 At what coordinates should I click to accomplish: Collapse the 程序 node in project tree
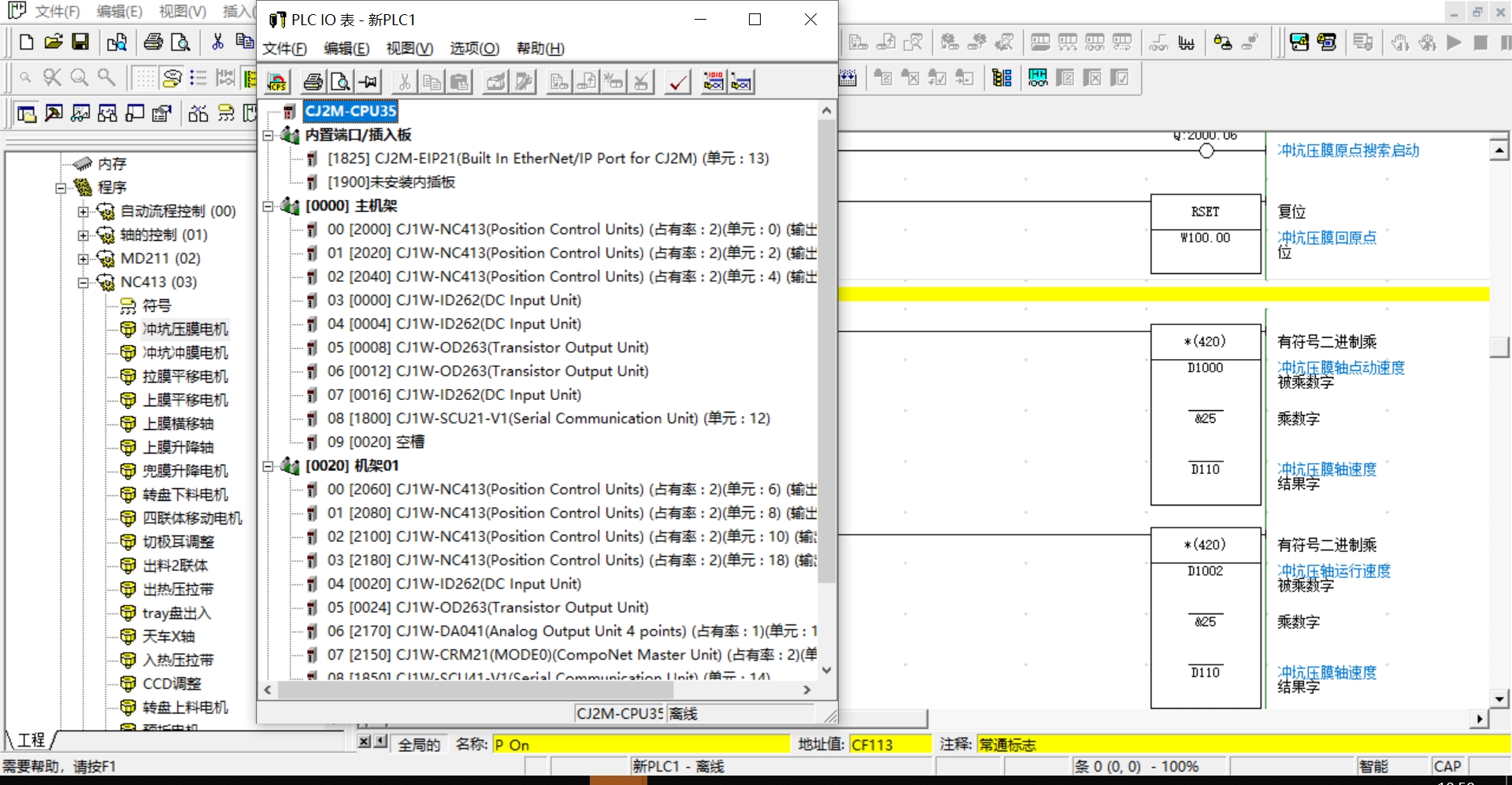pos(61,188)
